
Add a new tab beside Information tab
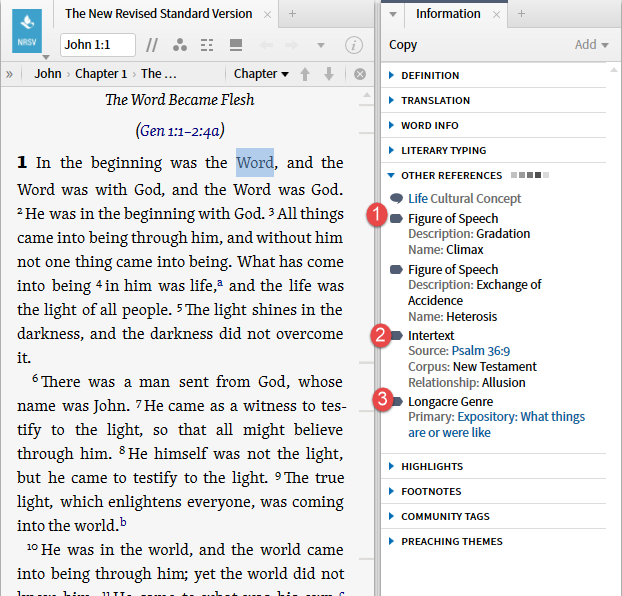click(521, 14)
